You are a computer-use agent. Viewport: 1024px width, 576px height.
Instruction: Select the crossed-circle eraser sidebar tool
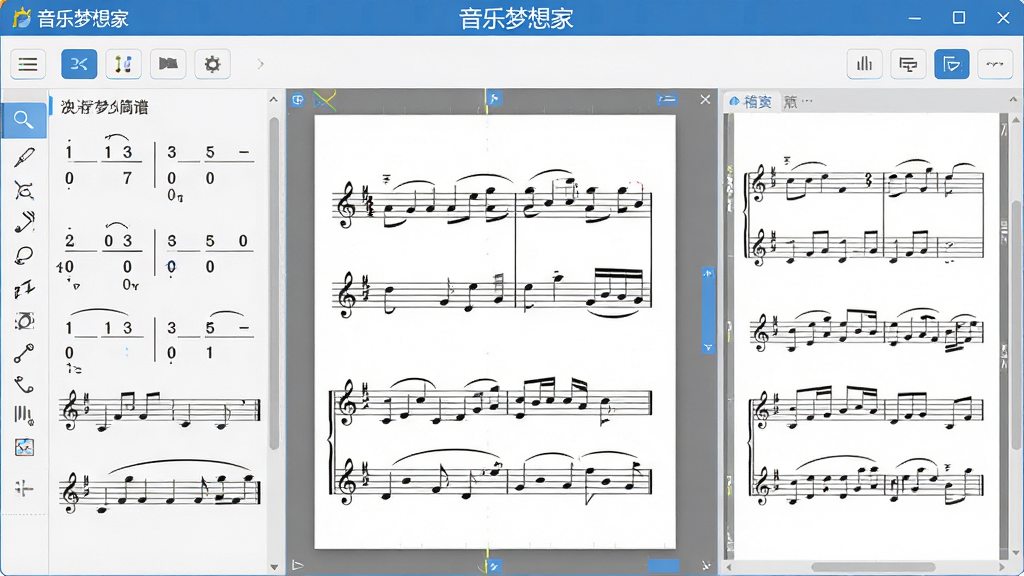(24, 190)
